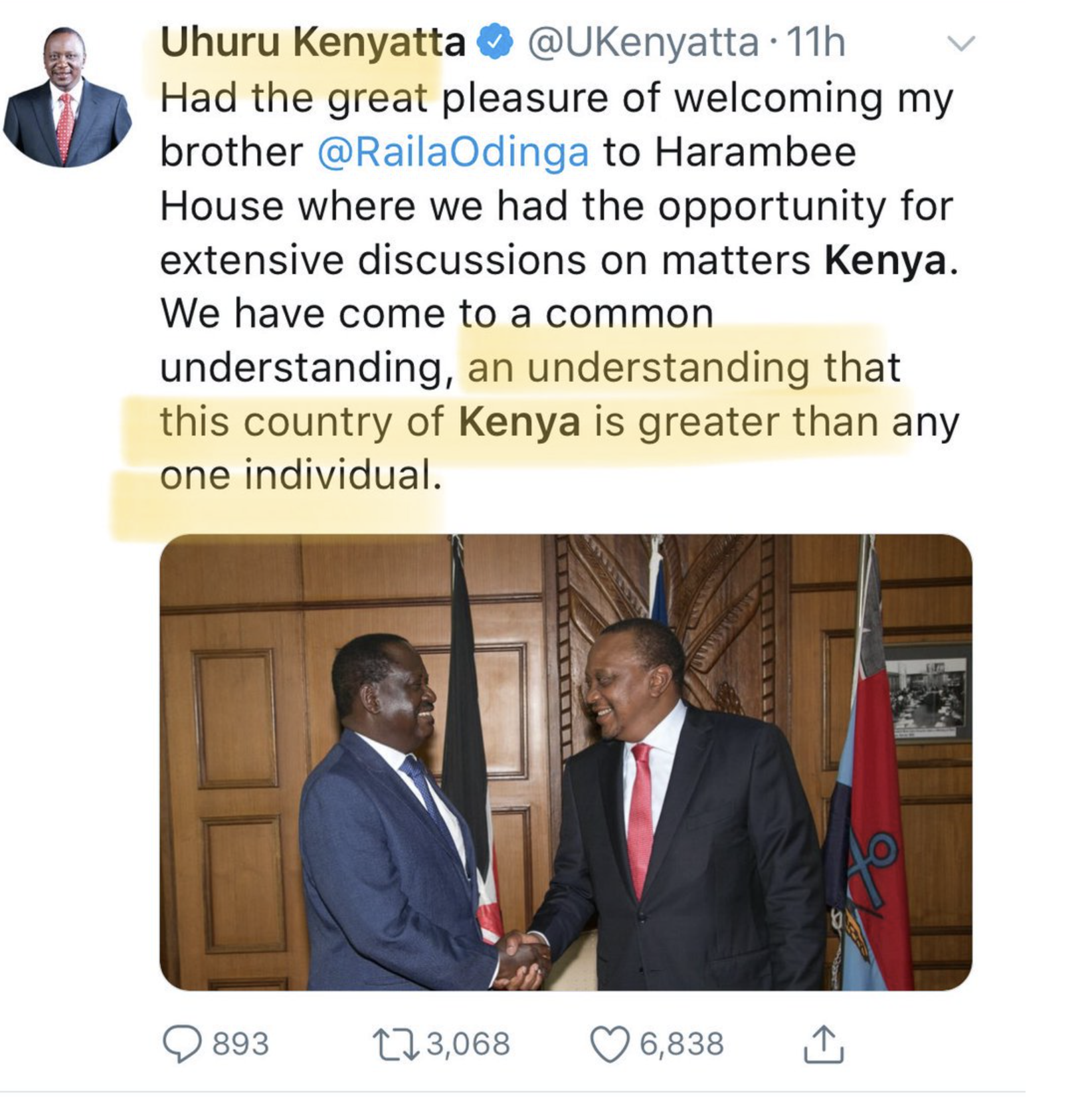Viewport: 1092px width, 1107px height.
Task: View the 3,068 retweets count
Action: [468, 1044]
